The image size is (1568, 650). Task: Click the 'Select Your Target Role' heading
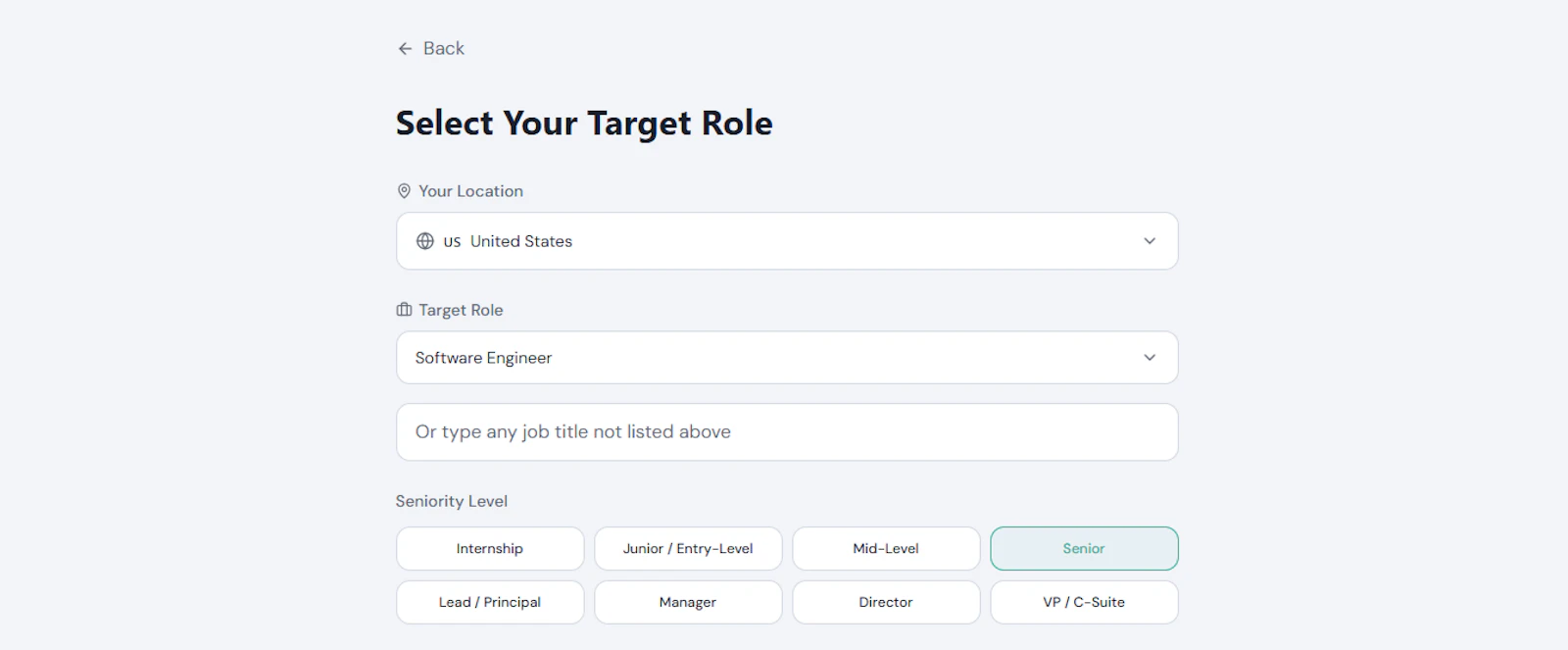coord(584,124)
